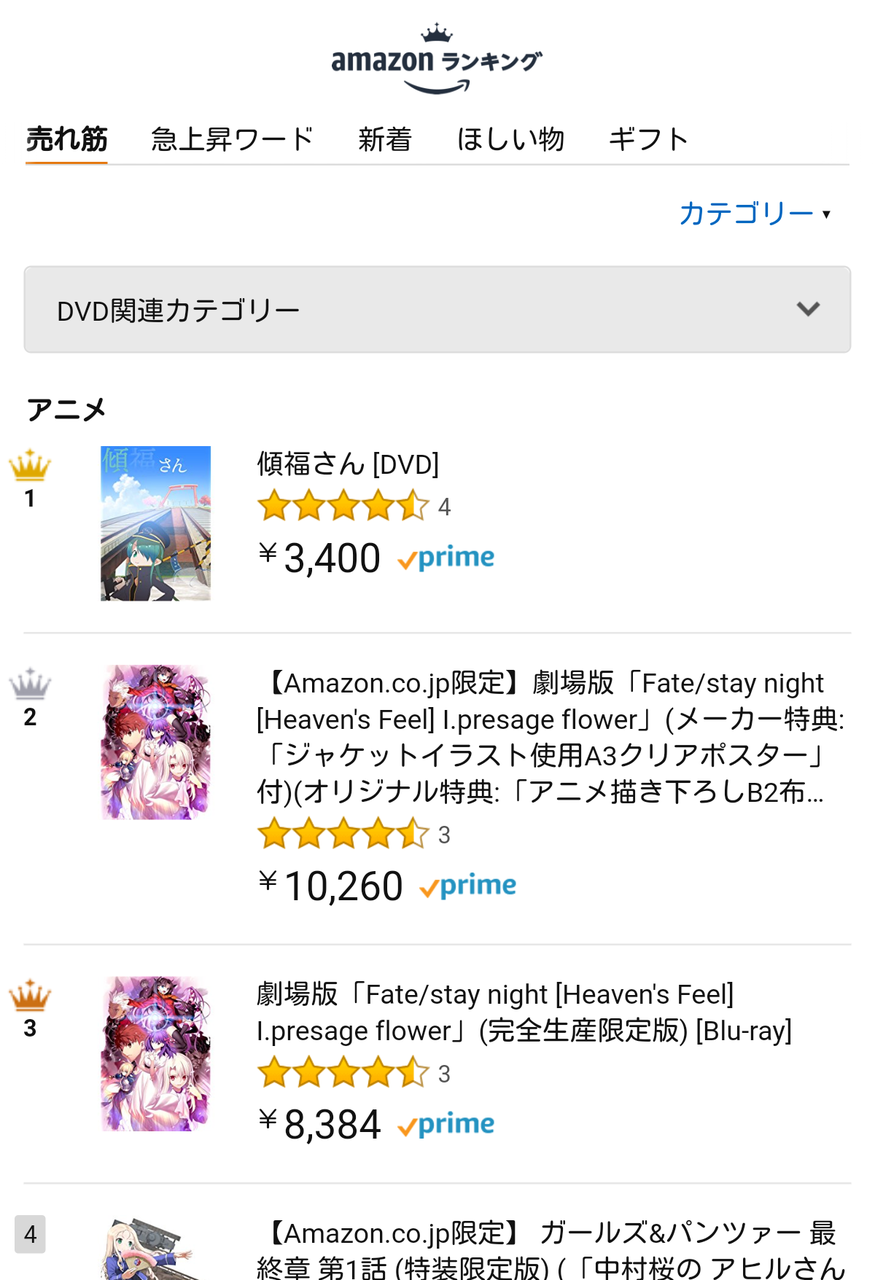
Task: Tap star rating of the ¥10,260 item
Action: tap(343, 834)
